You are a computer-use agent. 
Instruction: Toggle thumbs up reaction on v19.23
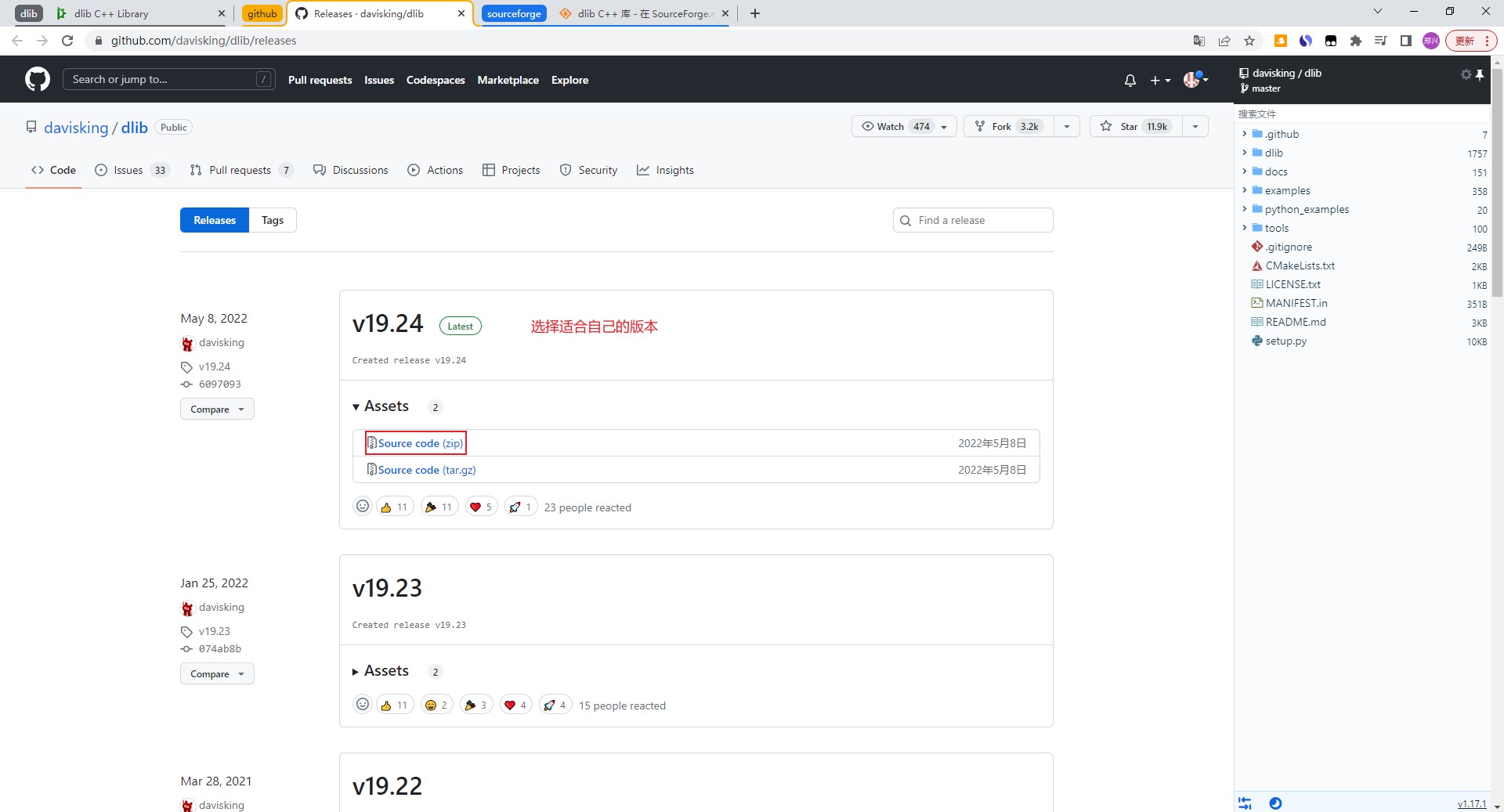394,705
